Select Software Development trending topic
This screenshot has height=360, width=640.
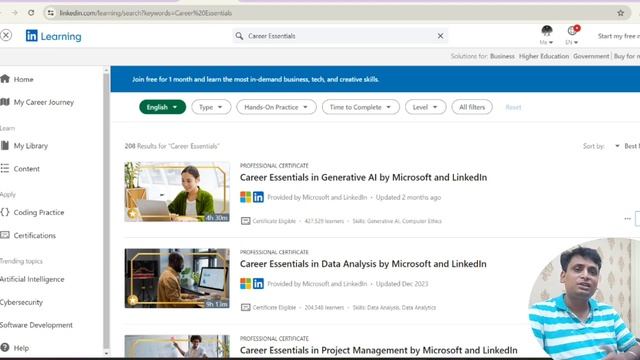pyautogui.click(x=36, y=325)
